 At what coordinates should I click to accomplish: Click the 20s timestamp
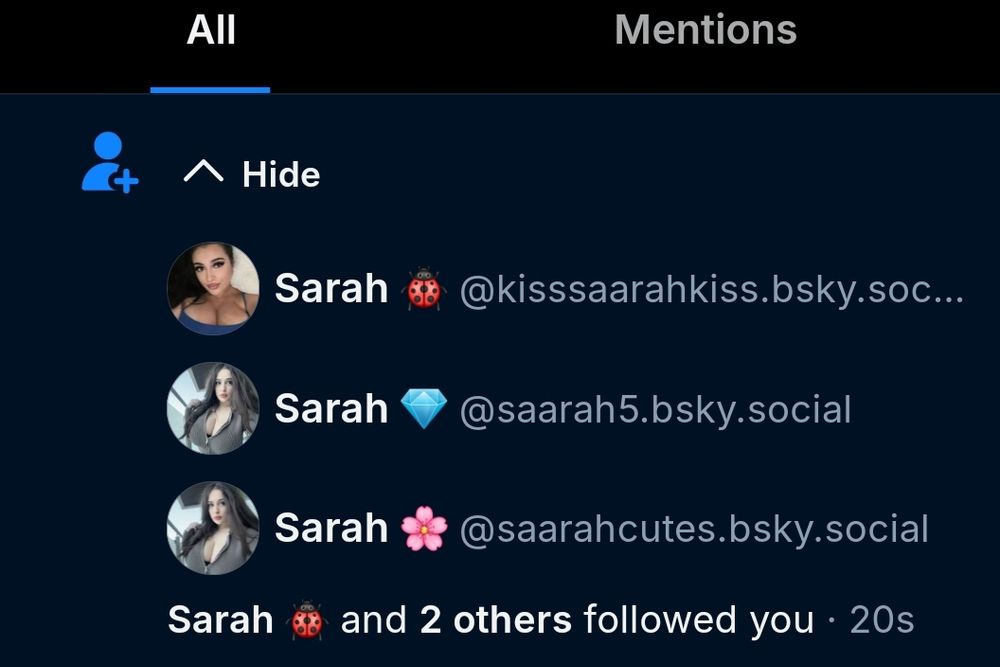click(882, 620)
